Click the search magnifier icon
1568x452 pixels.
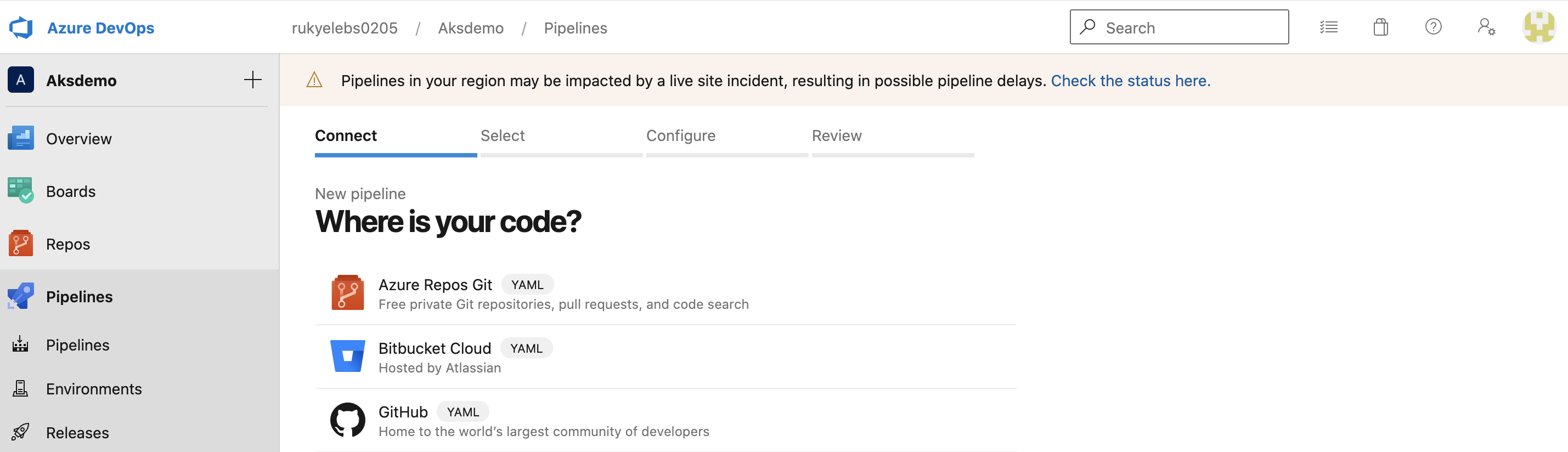click(x=1087, y=27)
